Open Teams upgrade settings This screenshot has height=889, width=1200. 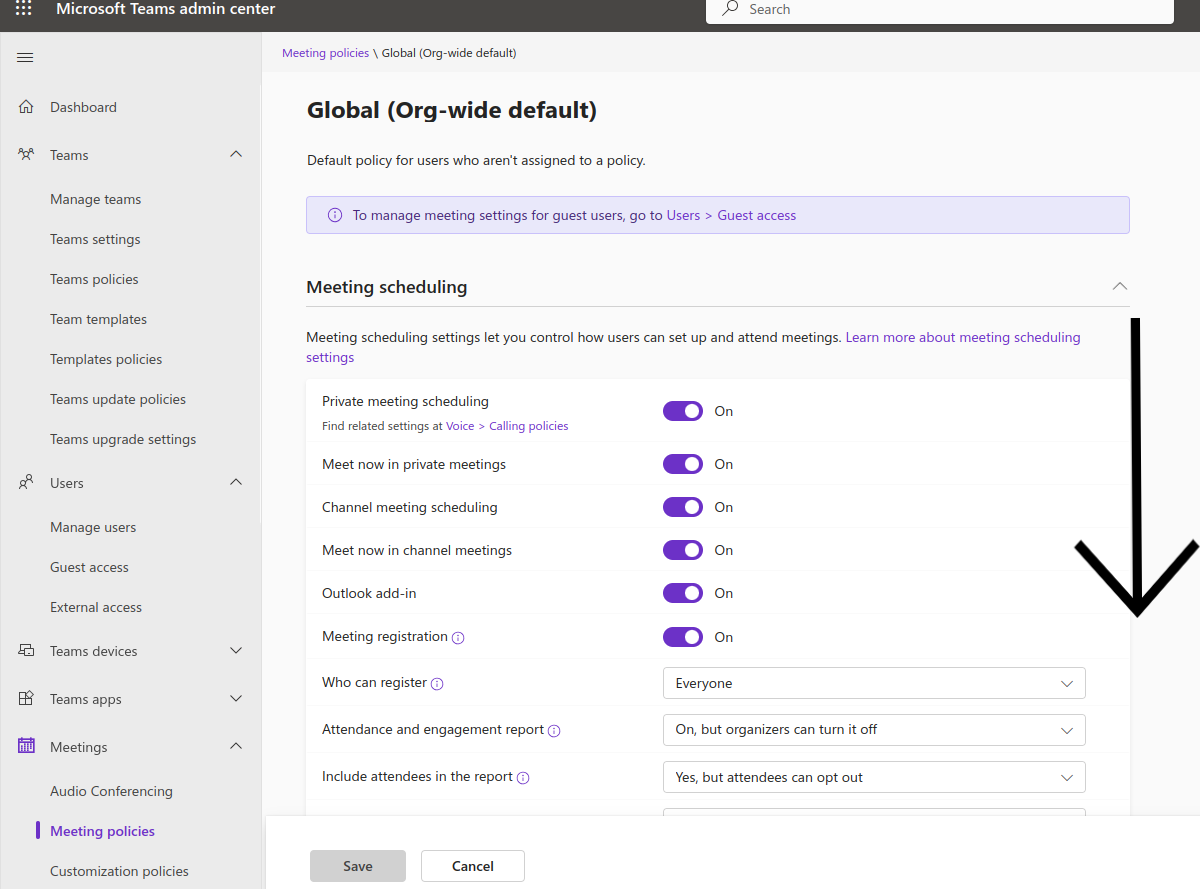point(123,439)
